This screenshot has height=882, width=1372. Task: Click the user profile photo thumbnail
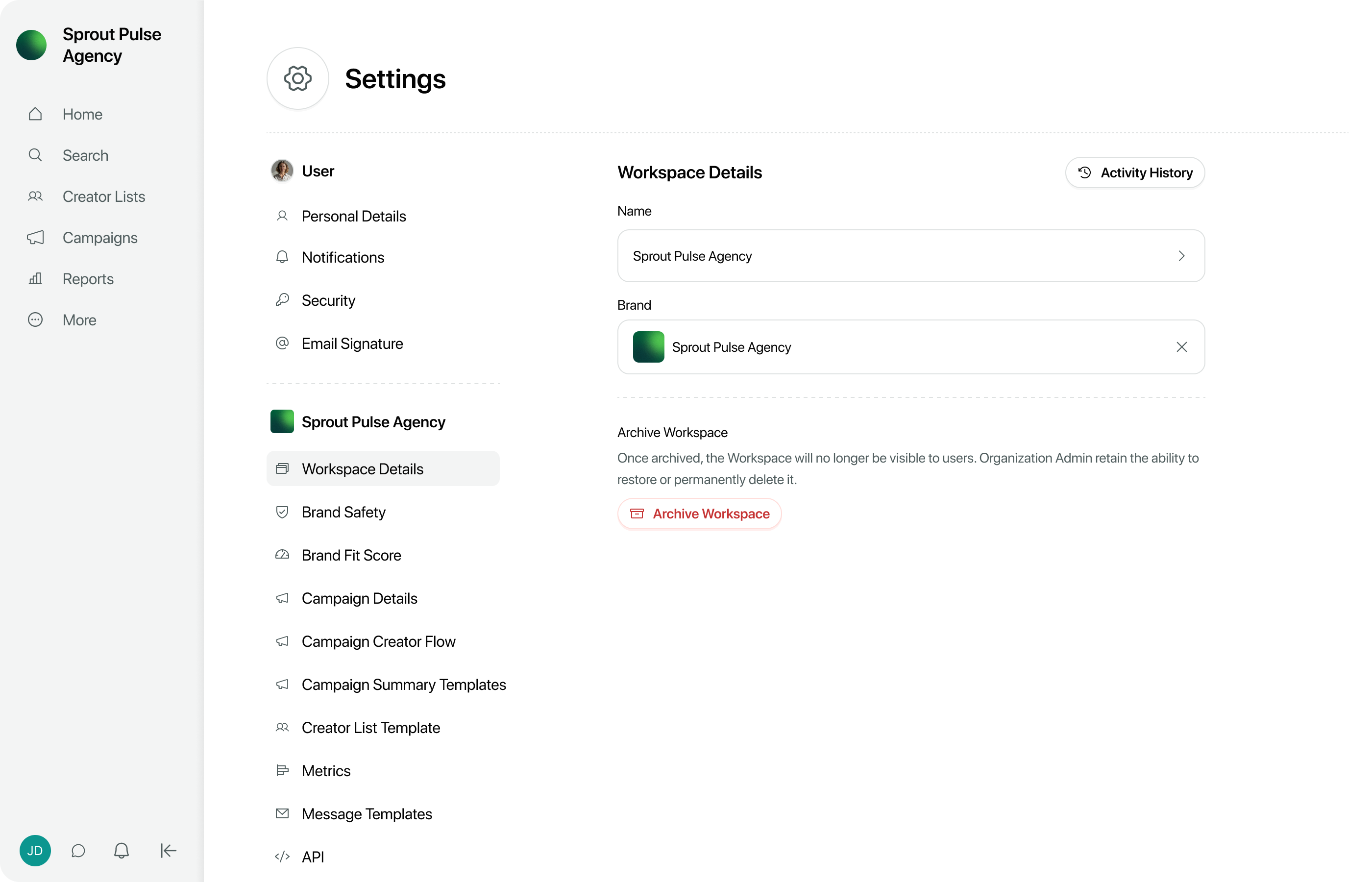tap(282, 171)
